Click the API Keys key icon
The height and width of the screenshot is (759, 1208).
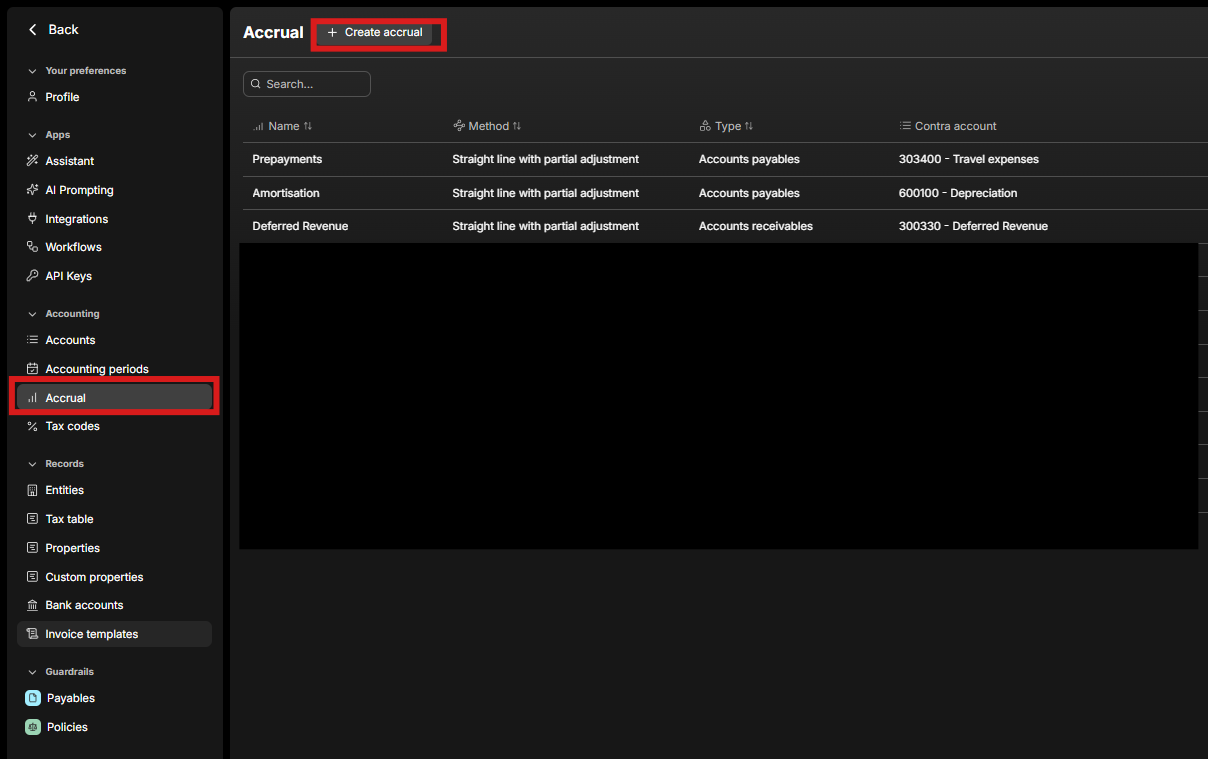click(32, 276)
